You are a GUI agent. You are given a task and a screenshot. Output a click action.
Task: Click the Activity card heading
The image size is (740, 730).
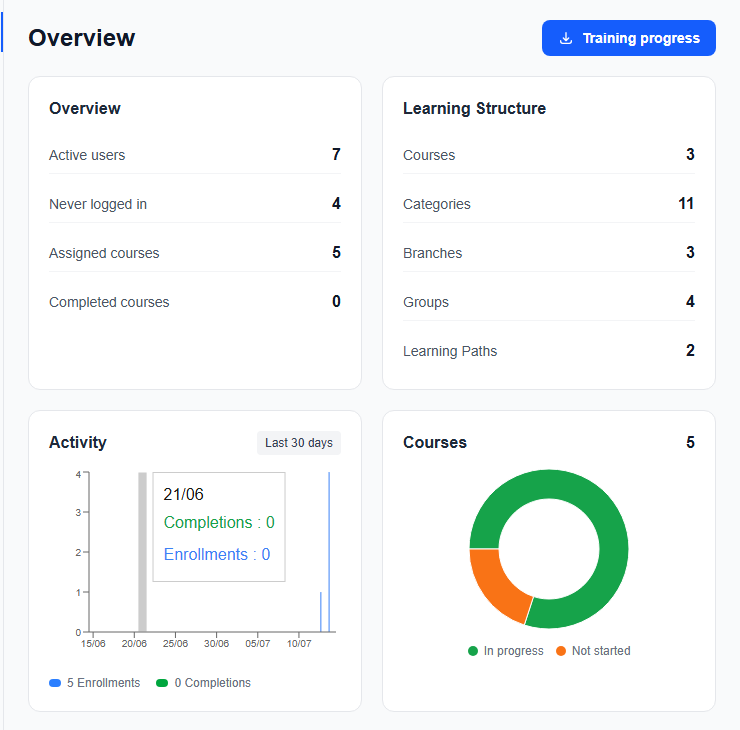tap(78, 443)
